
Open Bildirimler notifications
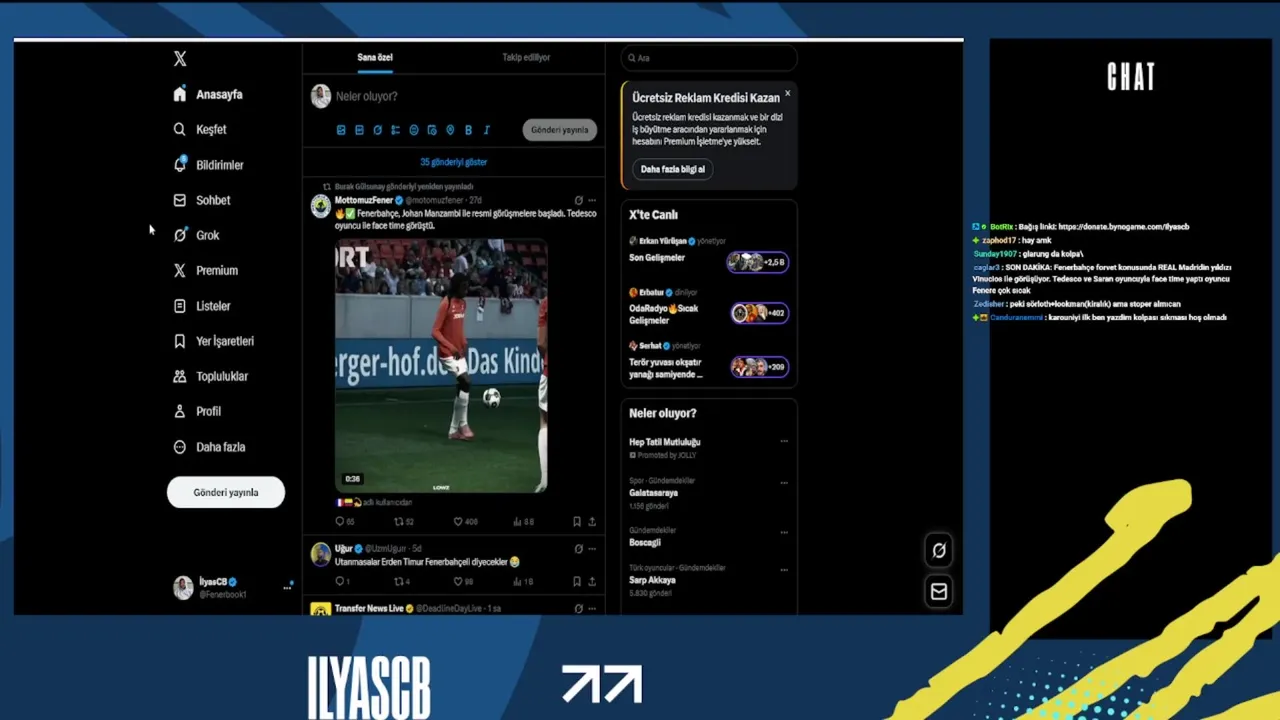[208, 165]
